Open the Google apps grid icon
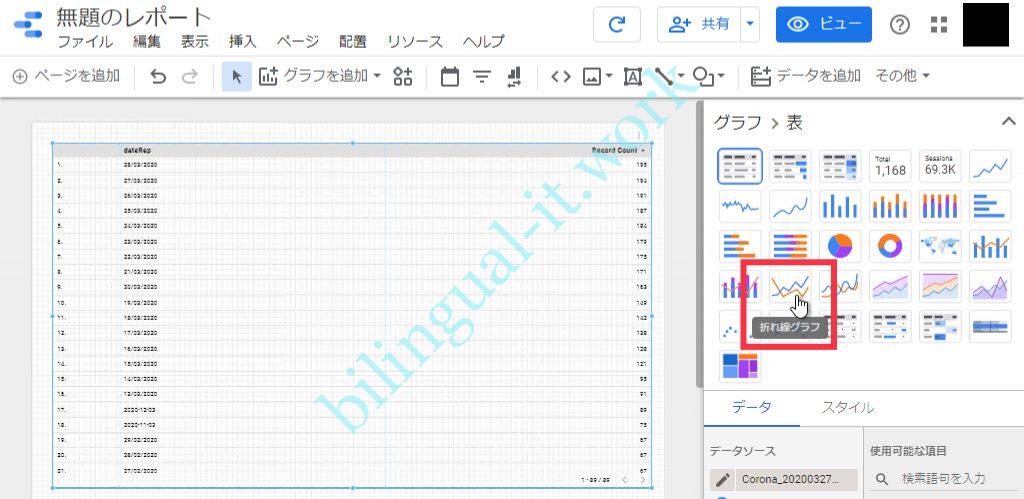Viewport: 1024px width, 499px height. pyautogui.click(x=939, y=25)
